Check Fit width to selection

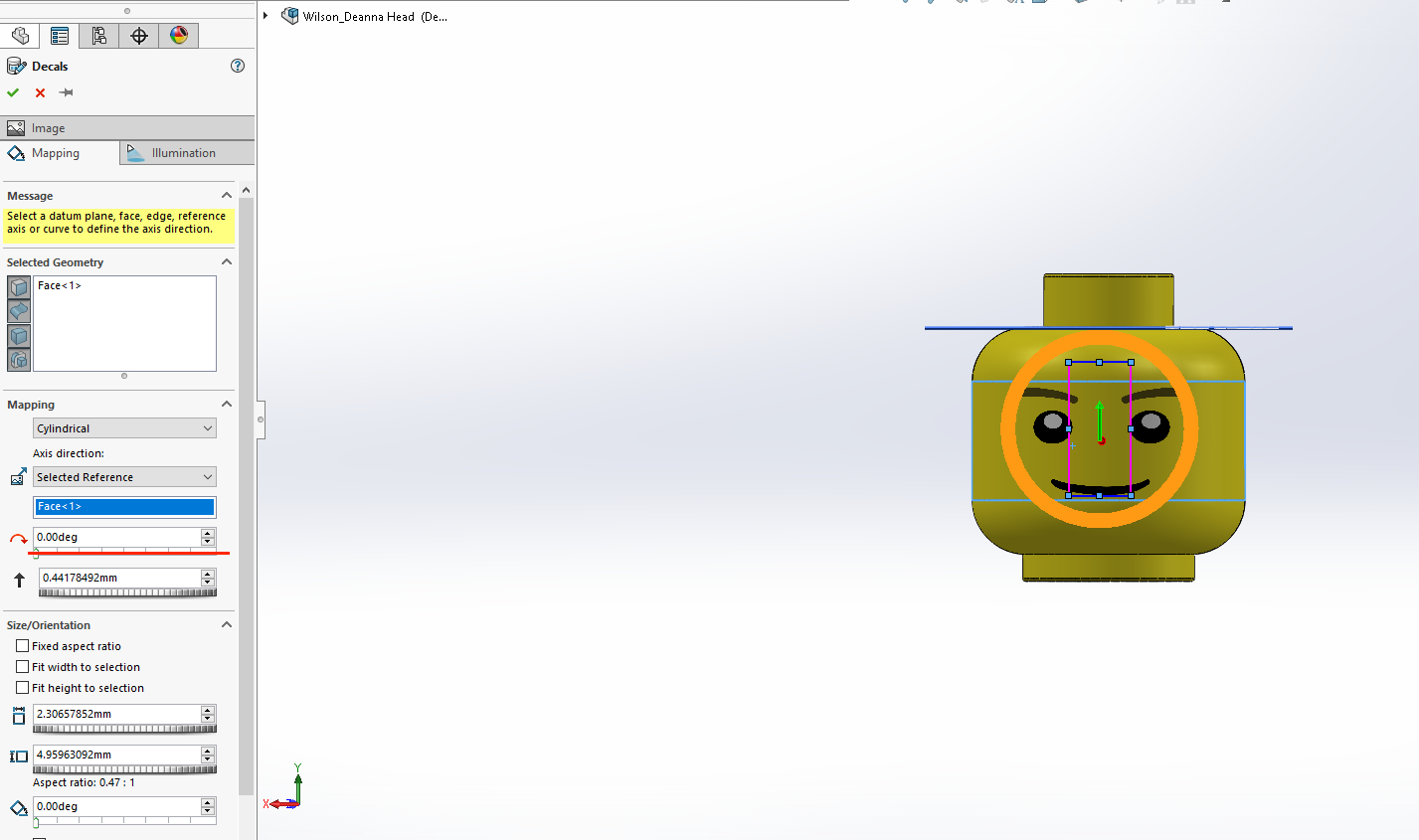coord(22,666)
